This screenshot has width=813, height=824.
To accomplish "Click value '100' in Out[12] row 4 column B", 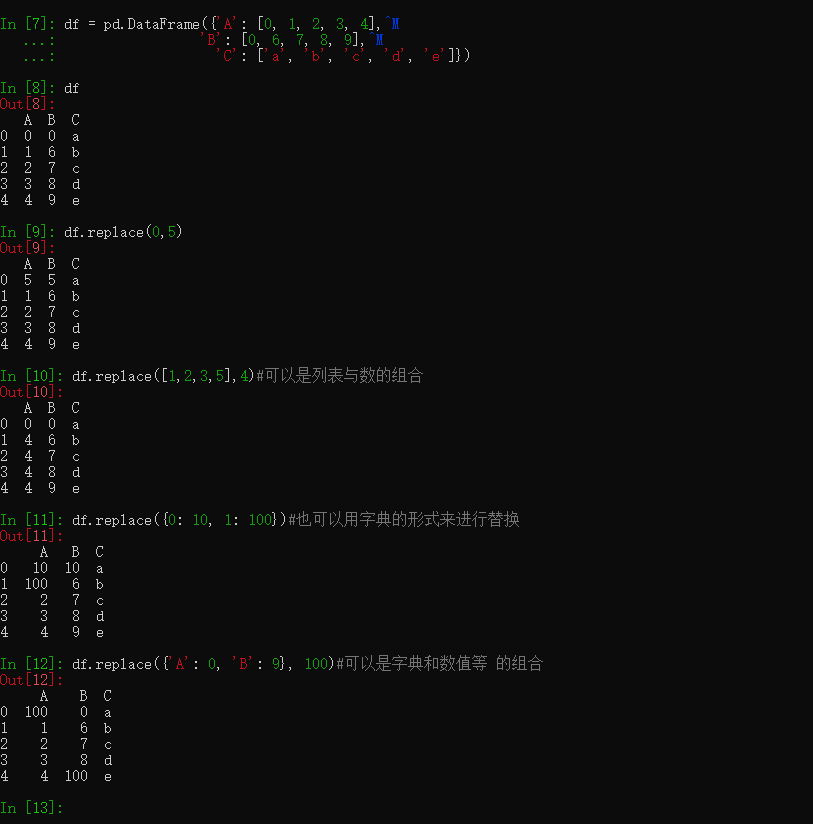I will click(x=76, y=776).
